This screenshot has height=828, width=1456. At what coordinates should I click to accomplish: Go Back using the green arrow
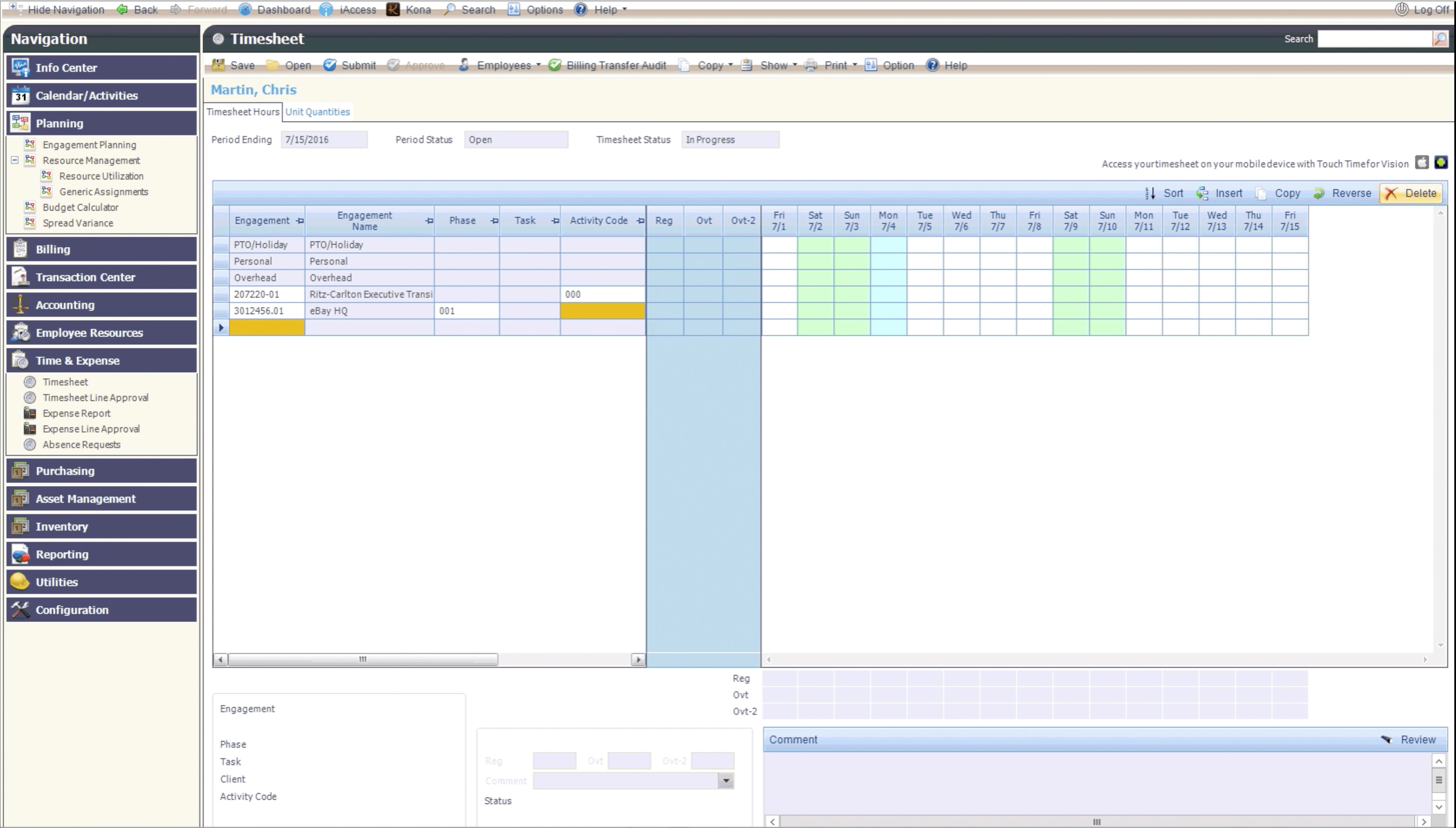[x=122, y=9]
